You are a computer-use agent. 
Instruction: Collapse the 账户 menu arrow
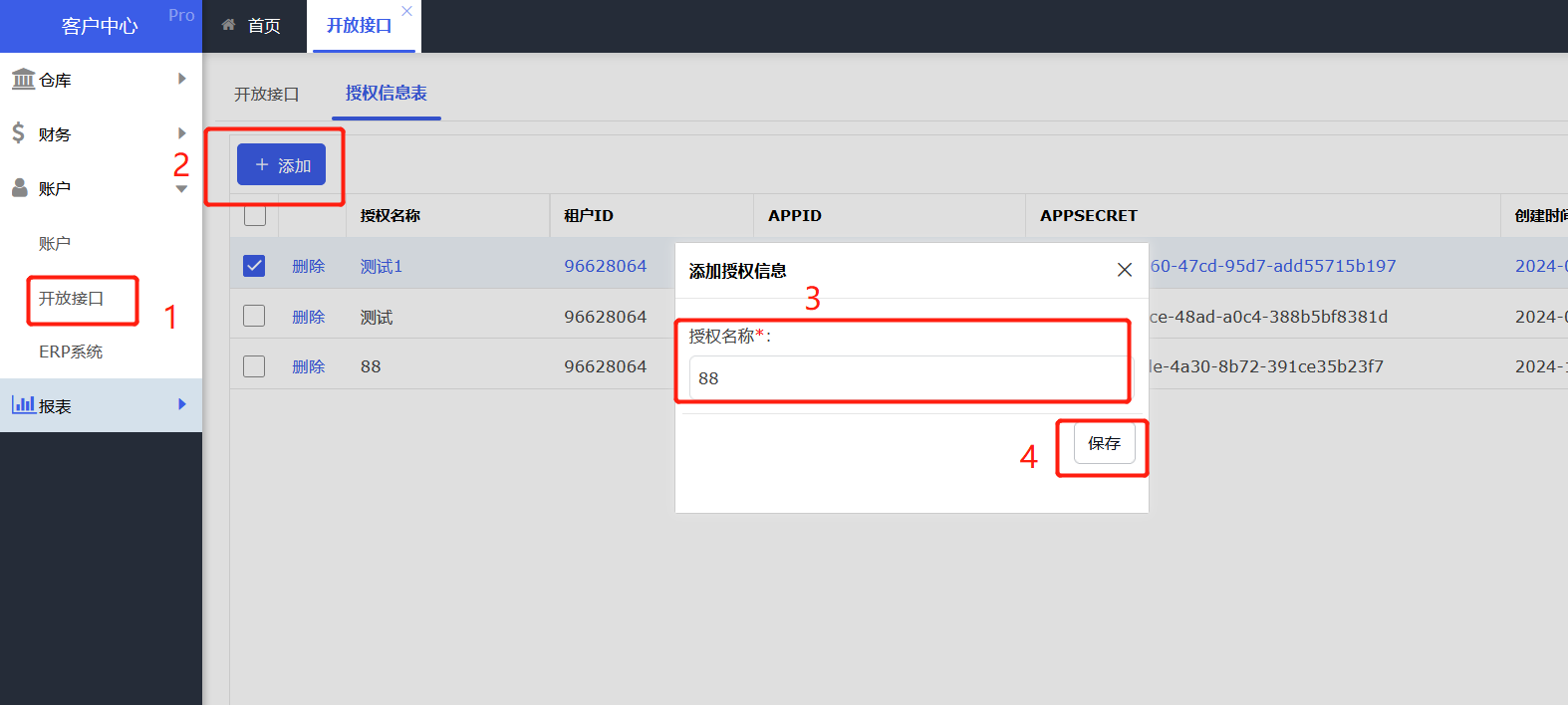point(181,188)
